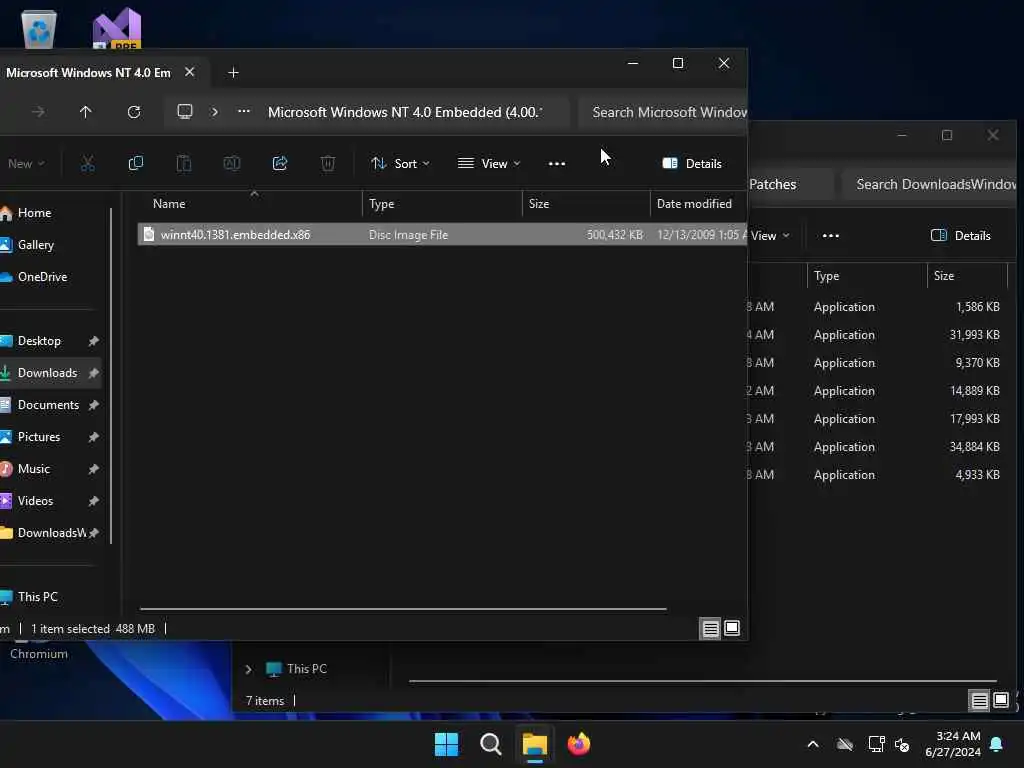1024x768 pixels.
Task: Launch Firefox from the taskbar
Action: point(579,744)
